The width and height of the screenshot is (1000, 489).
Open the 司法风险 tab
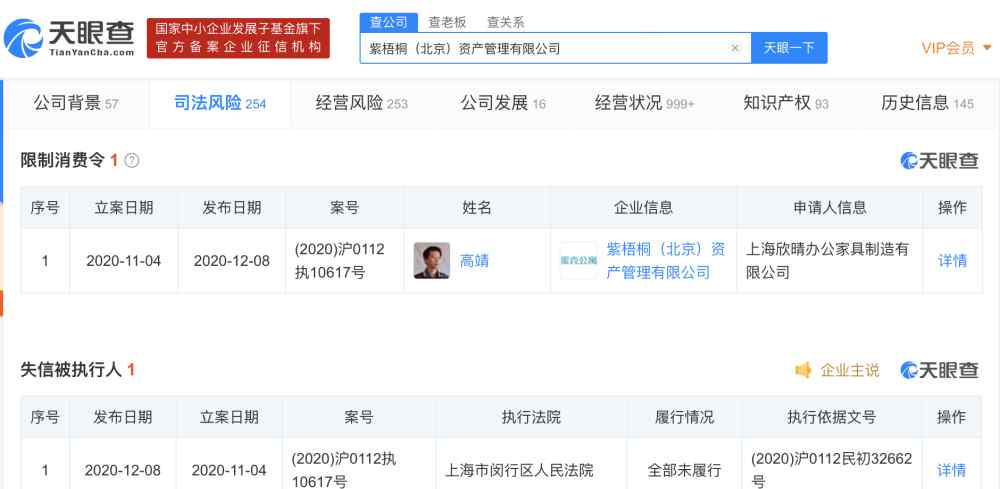tap(220, 103)
